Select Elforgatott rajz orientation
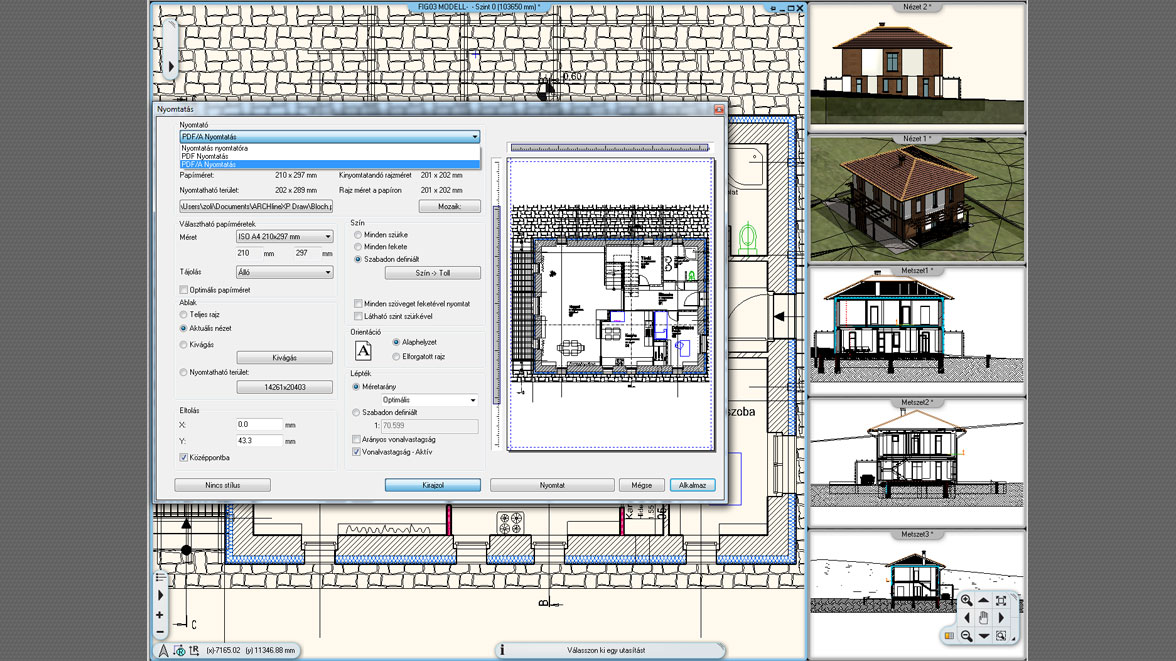1176x661 pixels. [397, 356]
